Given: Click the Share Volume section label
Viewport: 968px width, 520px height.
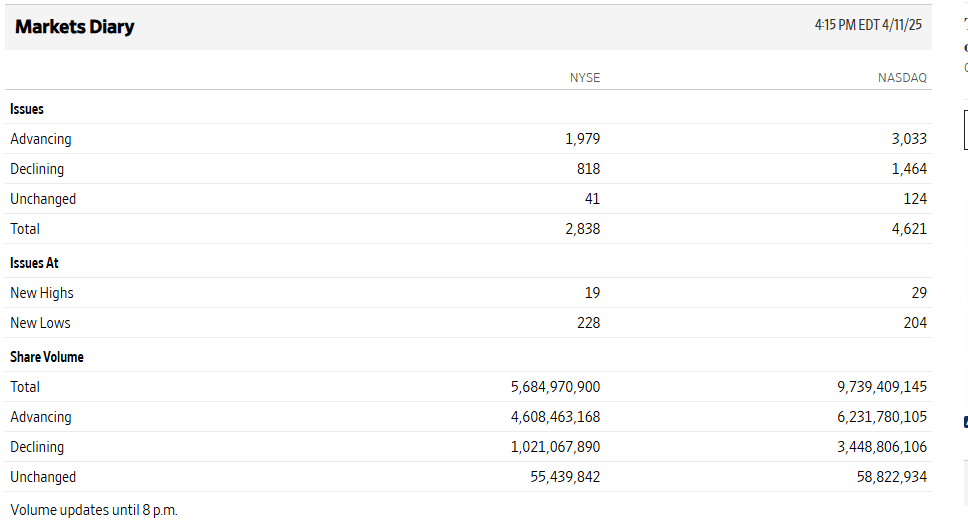Looking at the screenshot, I should [47, 357].
